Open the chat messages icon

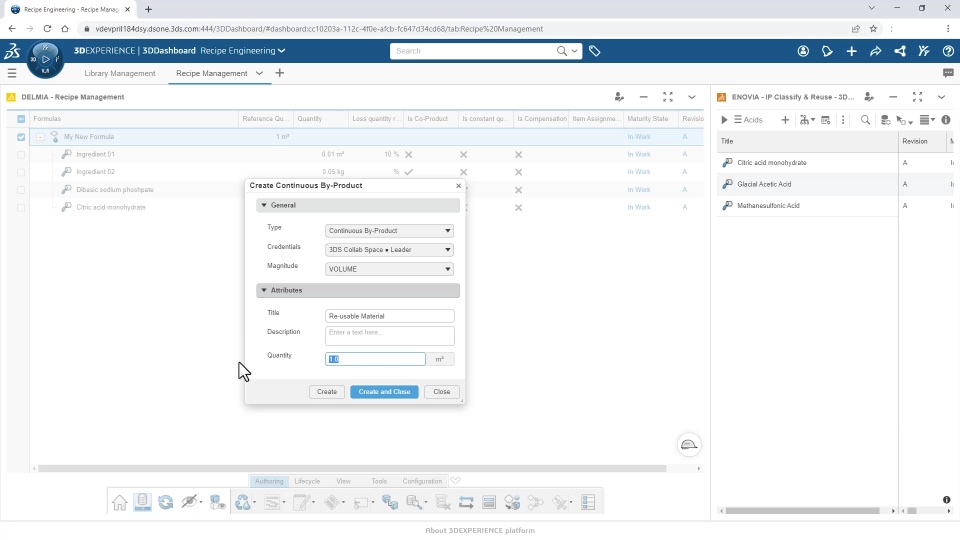948,73
